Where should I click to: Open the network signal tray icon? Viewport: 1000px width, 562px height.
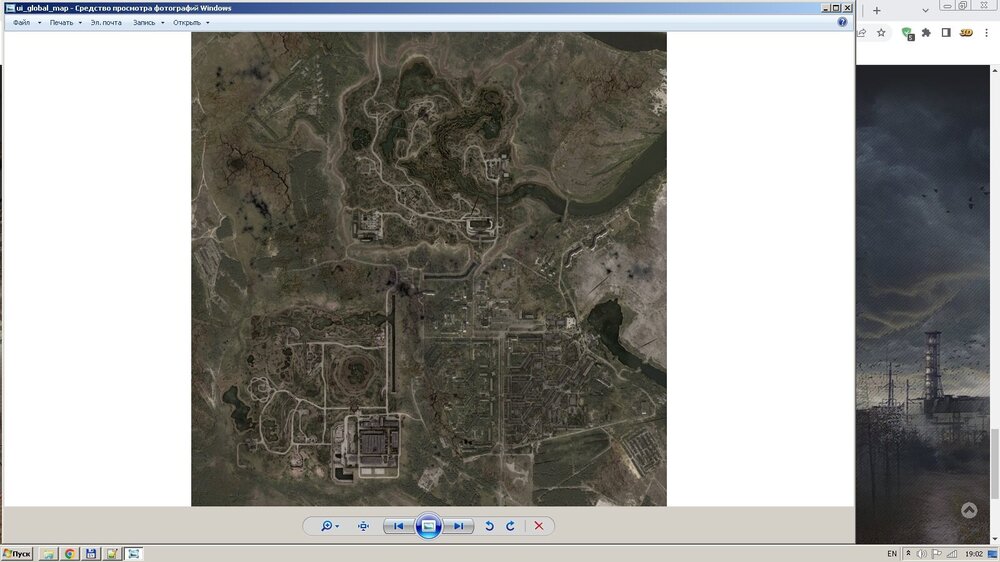click(x=952, y=554)
